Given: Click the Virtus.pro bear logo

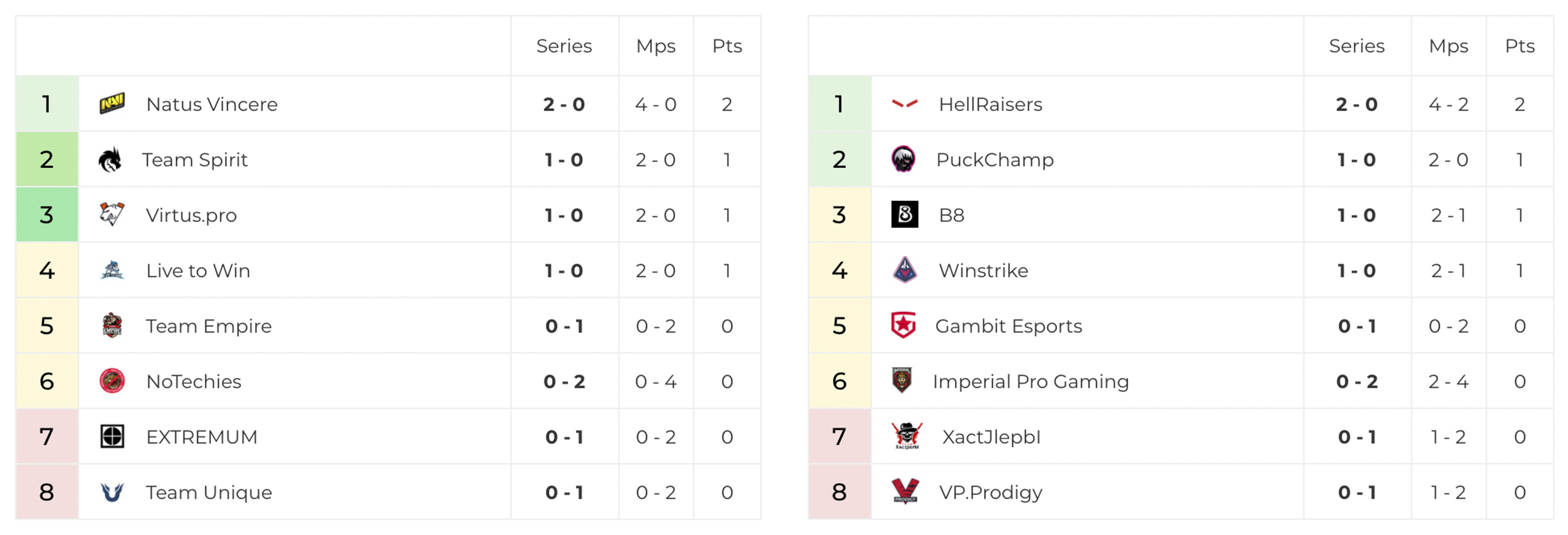Looking at the screenshot, I should point(111,215).
